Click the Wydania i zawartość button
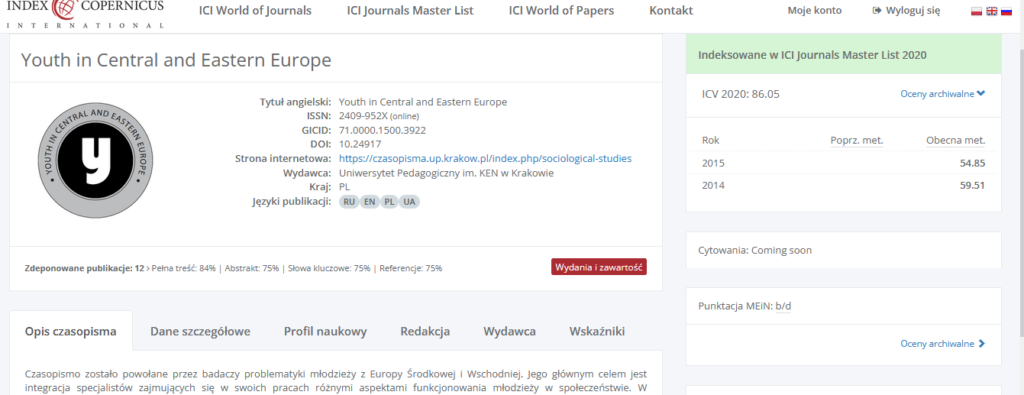The image size is (1024, 395). [599, 267]
